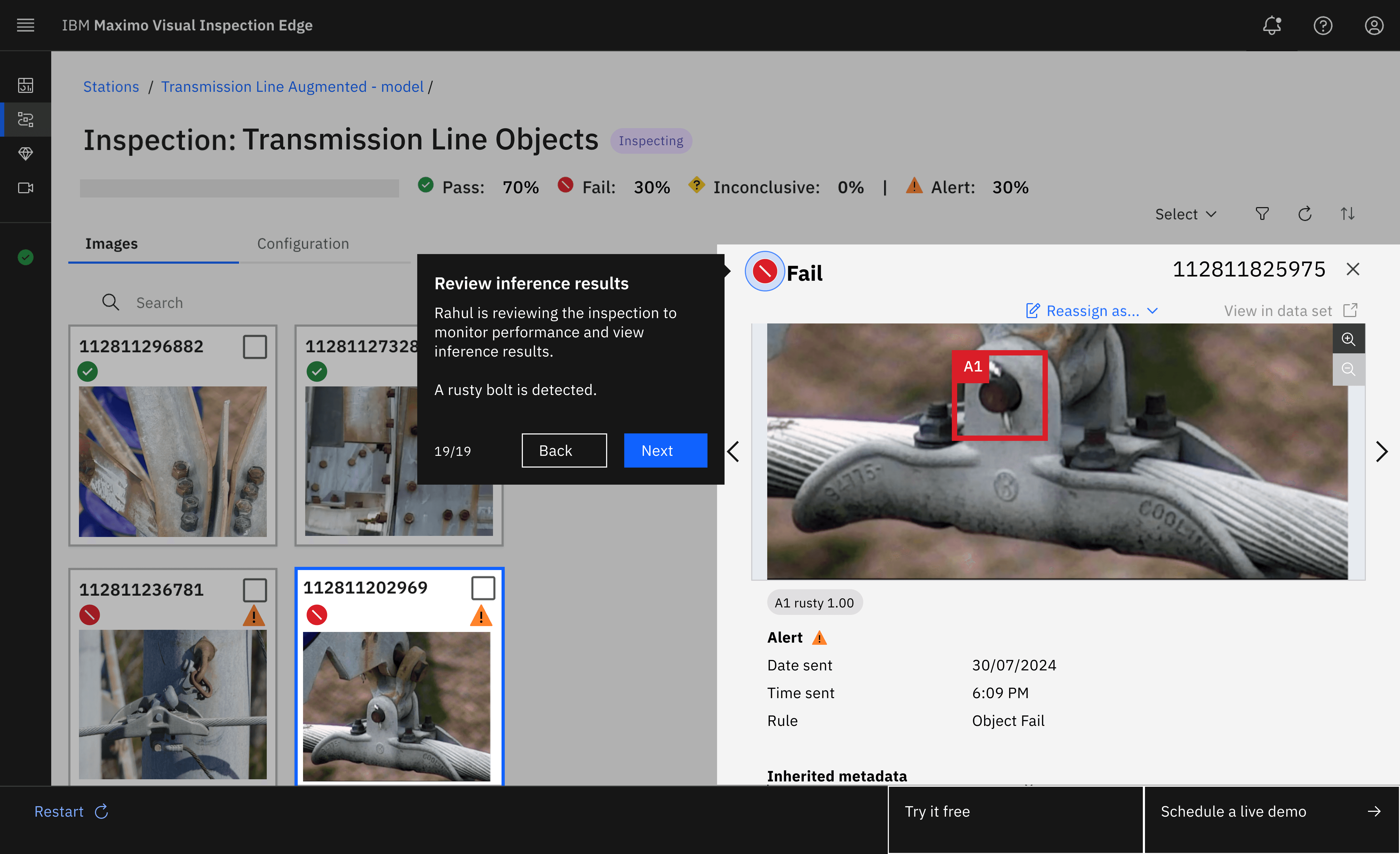Click the inspection progress bar

(x=239, y=188)
